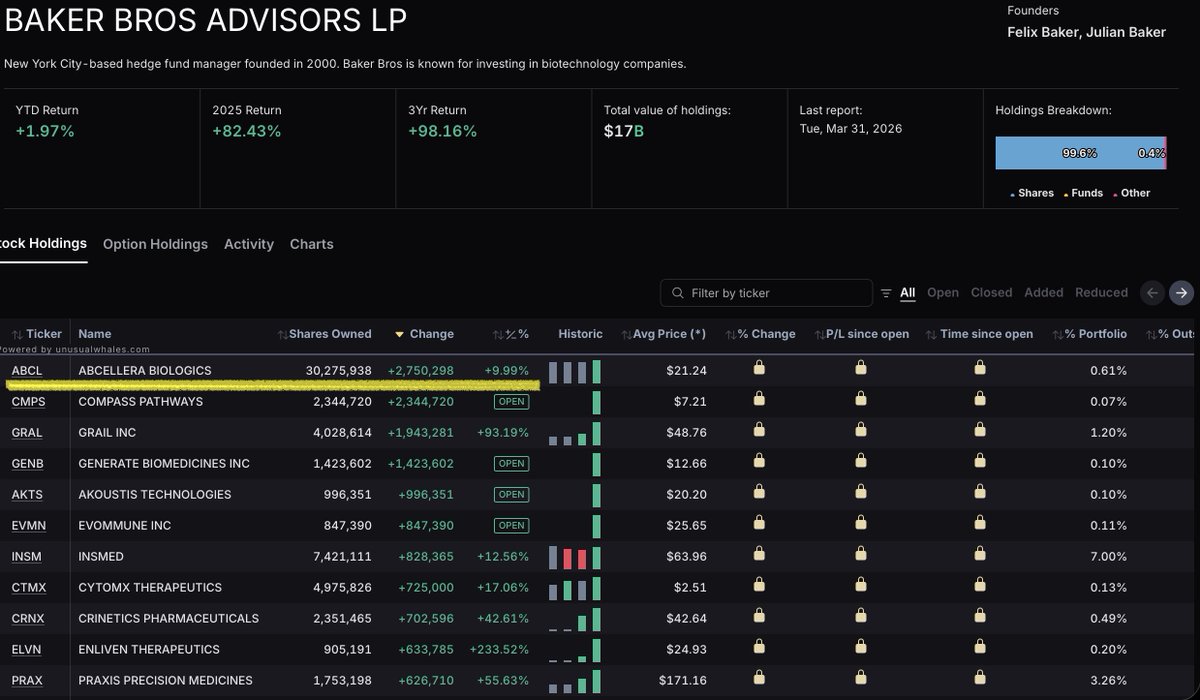Viewport: 1200px width, 700px height.
Task: Open the GRAL ticker link
Action: click(x=27, y=432)
